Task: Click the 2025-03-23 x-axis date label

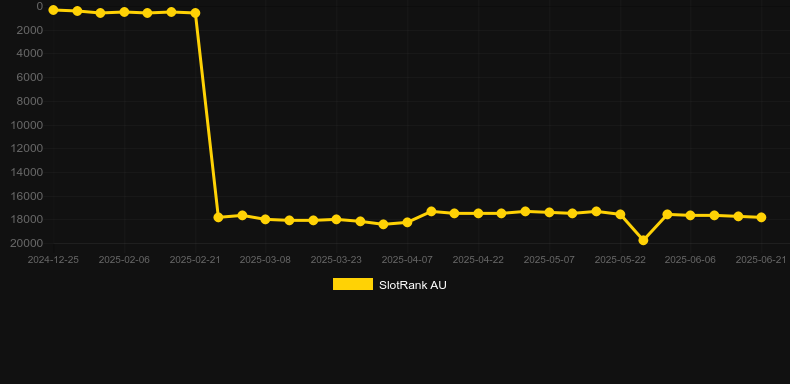Action: (336, 260)
